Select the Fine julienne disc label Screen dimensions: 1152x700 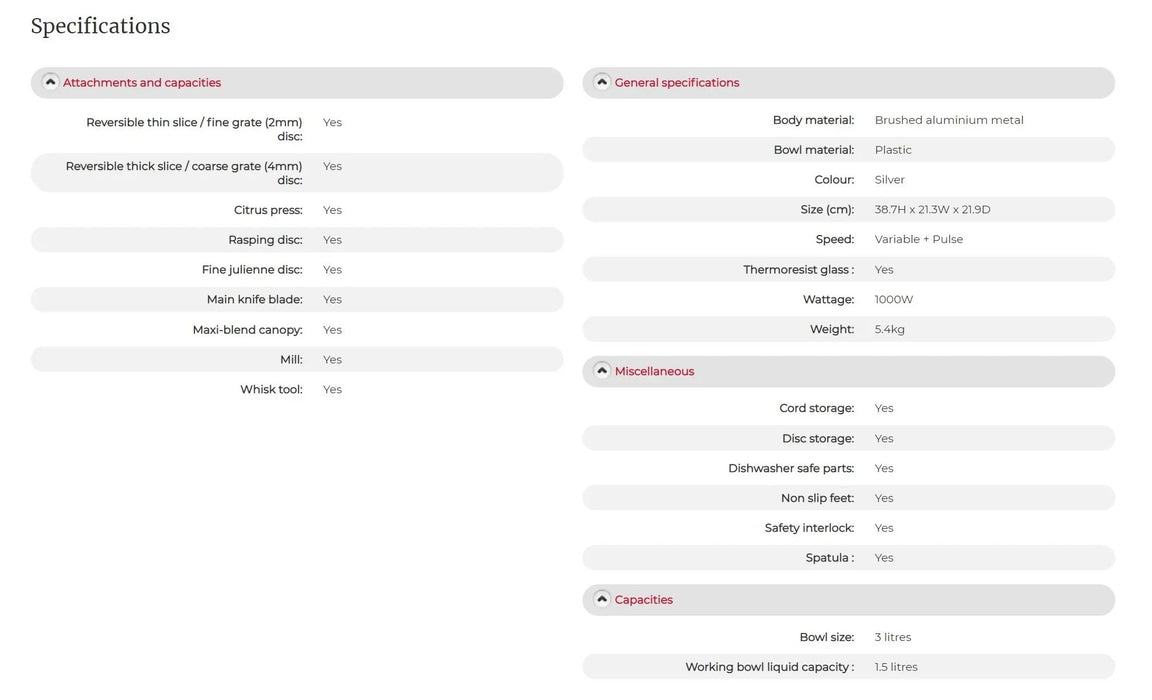[252, 270]
